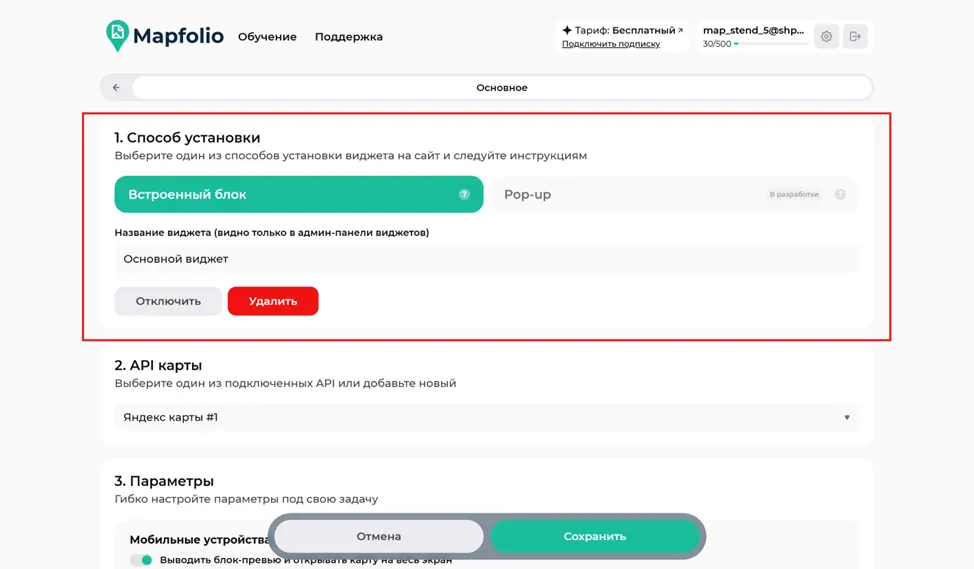Image resolution: width=974 pixels, height=569 pixels.
Task: Expand the Яндекс карты #1 dropdown
Action: tap(487, 417)
